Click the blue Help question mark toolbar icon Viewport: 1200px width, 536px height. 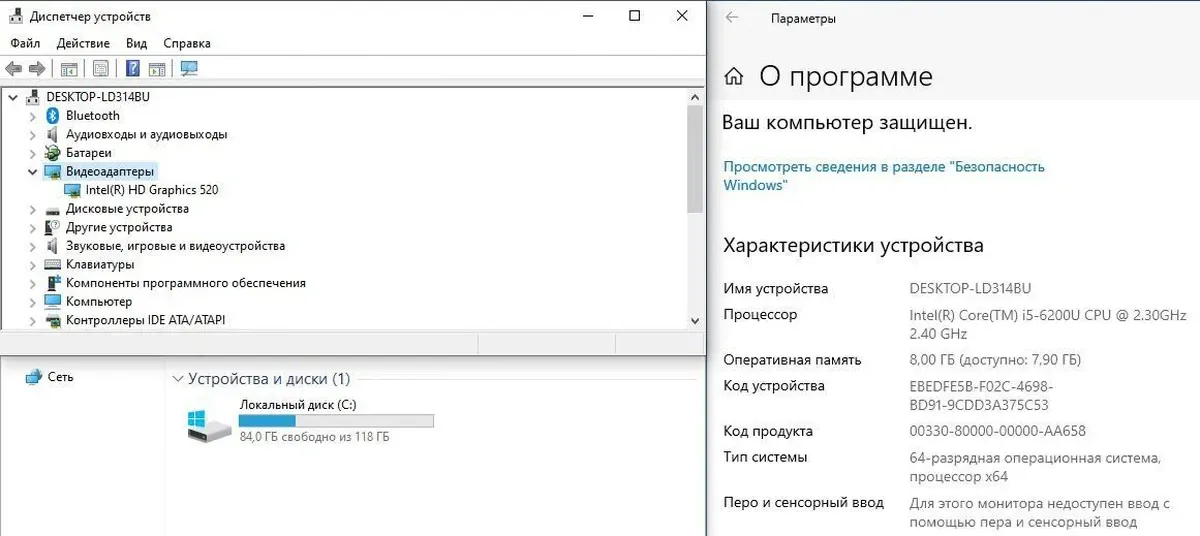pos(132,69)
